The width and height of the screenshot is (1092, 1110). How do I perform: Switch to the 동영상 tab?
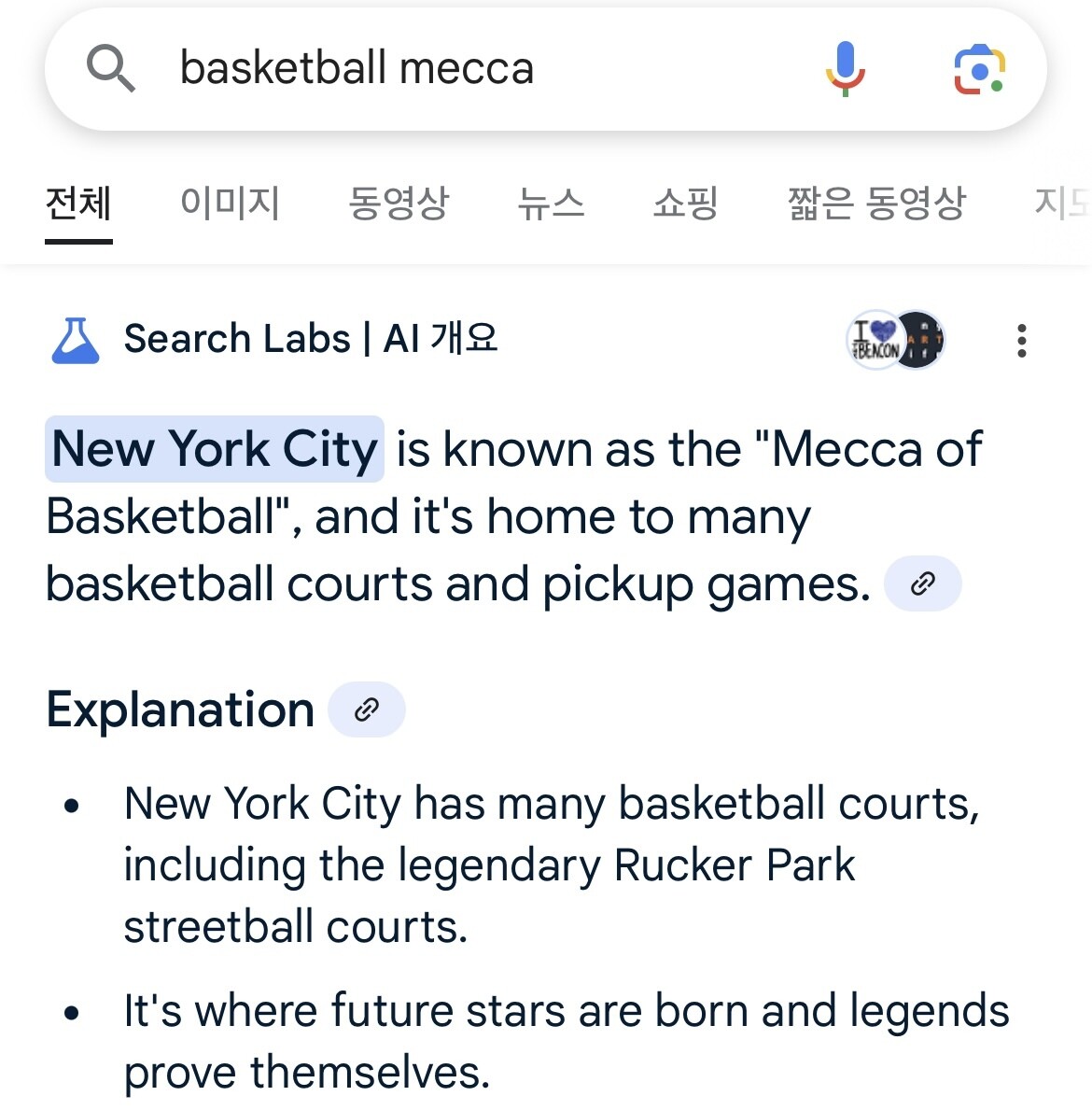(399, 204)
